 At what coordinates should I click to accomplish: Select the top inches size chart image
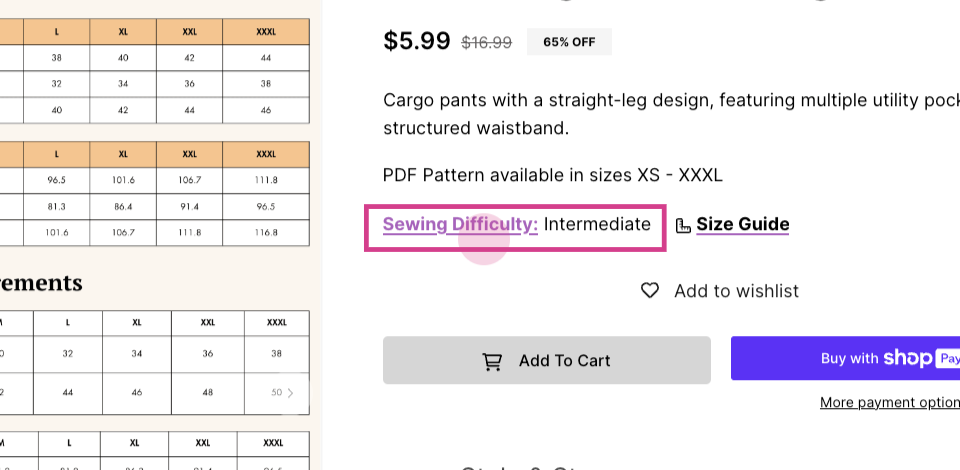click(155, 71)
